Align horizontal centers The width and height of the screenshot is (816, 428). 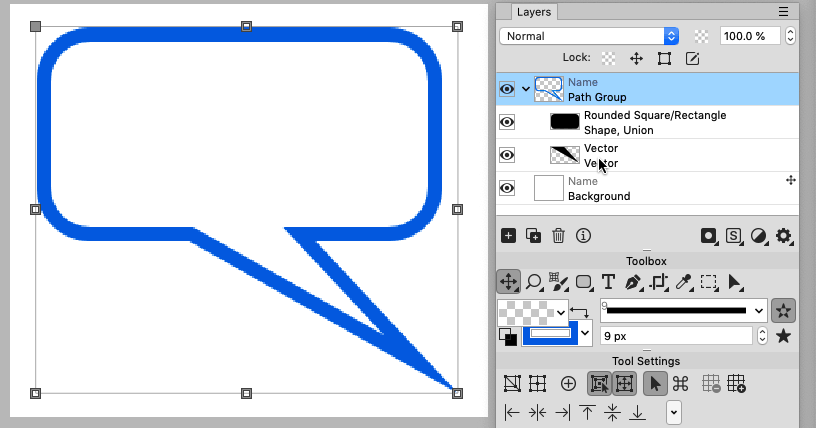[x=537, y=413]
